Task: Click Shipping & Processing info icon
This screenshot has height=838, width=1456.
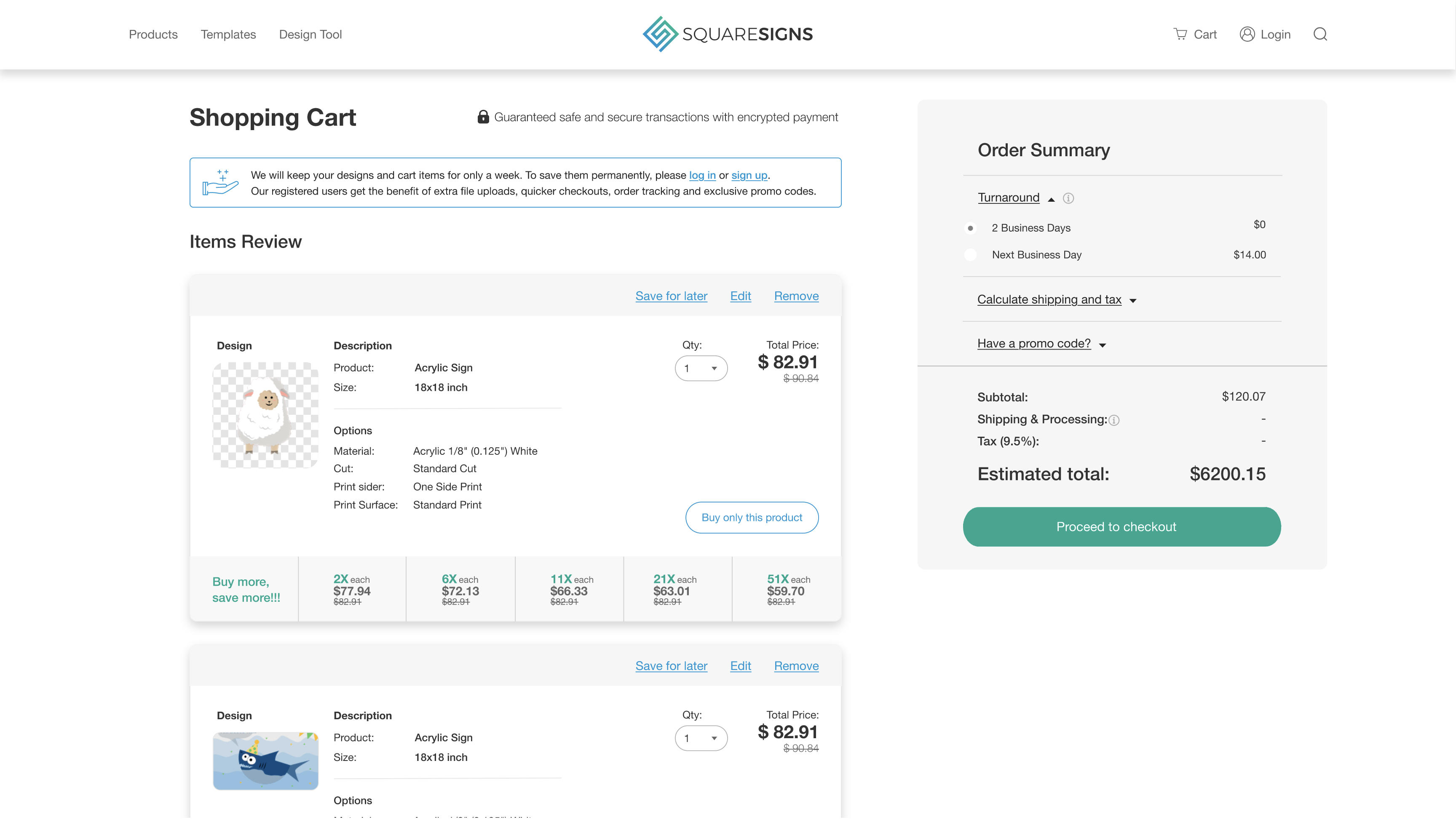Action: tap(1115, 420)
